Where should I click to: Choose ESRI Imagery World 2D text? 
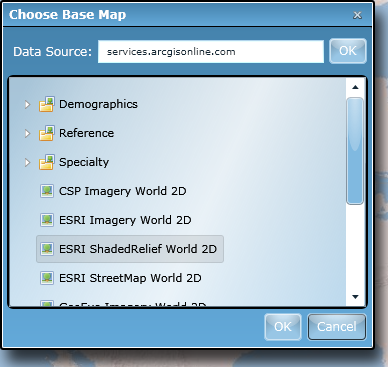pos(125,220)
